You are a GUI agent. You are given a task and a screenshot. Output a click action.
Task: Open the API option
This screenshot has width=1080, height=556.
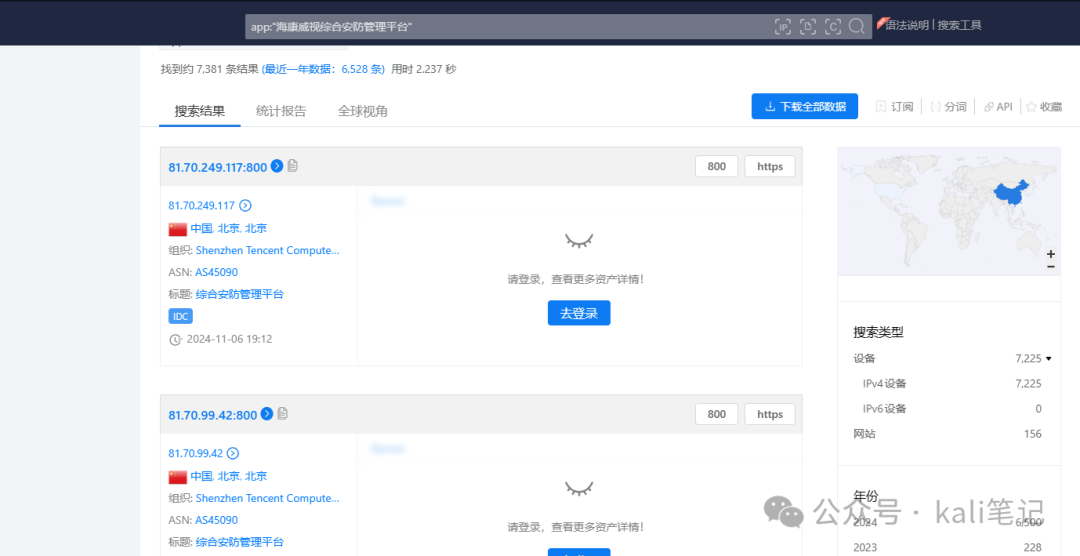tap(999, 107)
